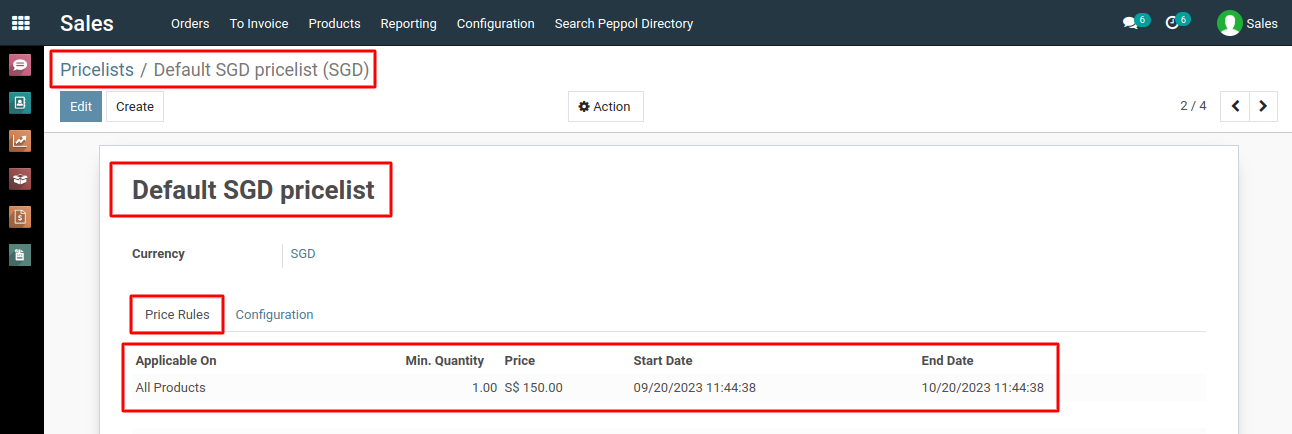Click the Pricelists breadcrumb link
Viewport: 1292px width, 434px height.
click(x=97, y=70)
